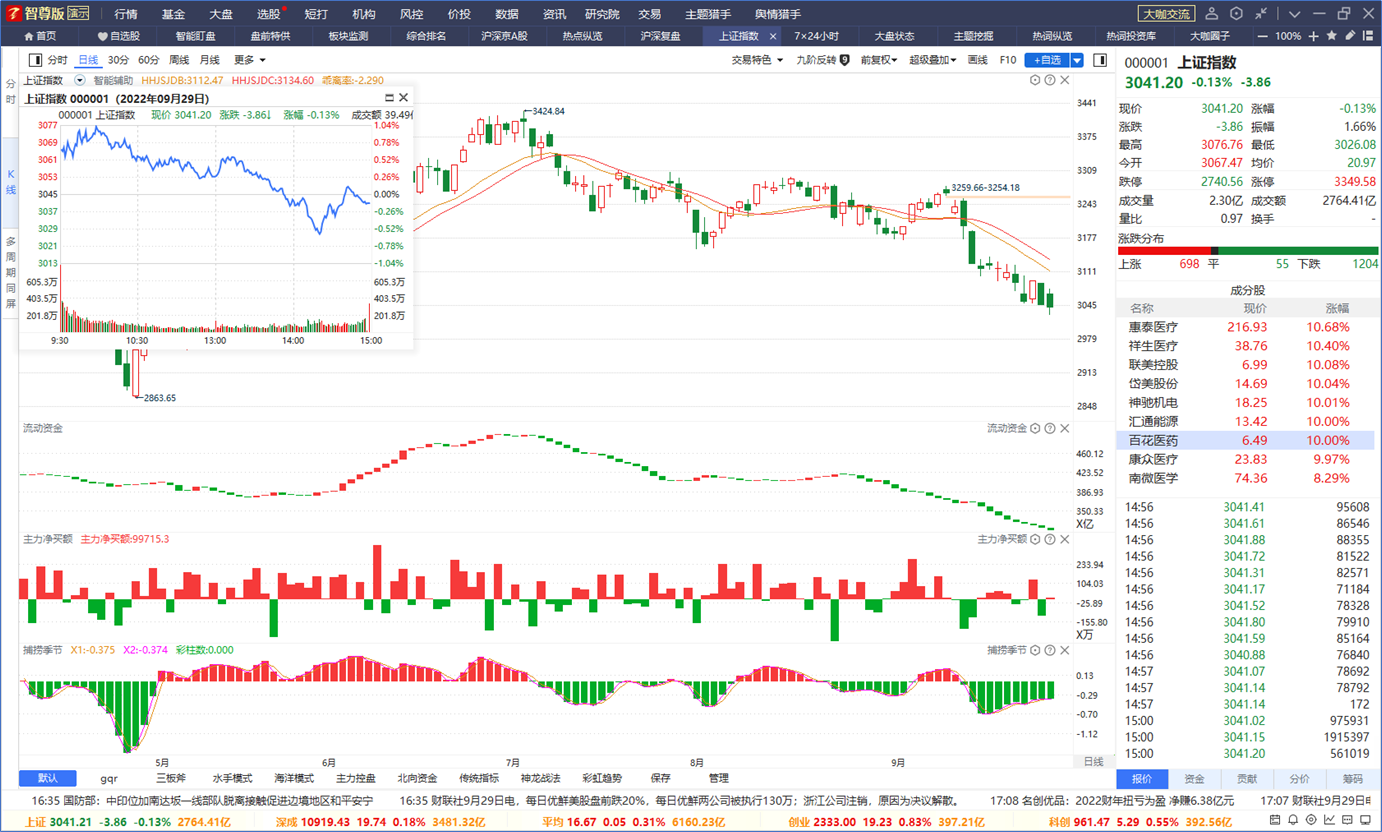Close the 捕捞季节 indicator panel
Image resolution: width=1382 pixels, height=832 pixels.
[1063, 650]
